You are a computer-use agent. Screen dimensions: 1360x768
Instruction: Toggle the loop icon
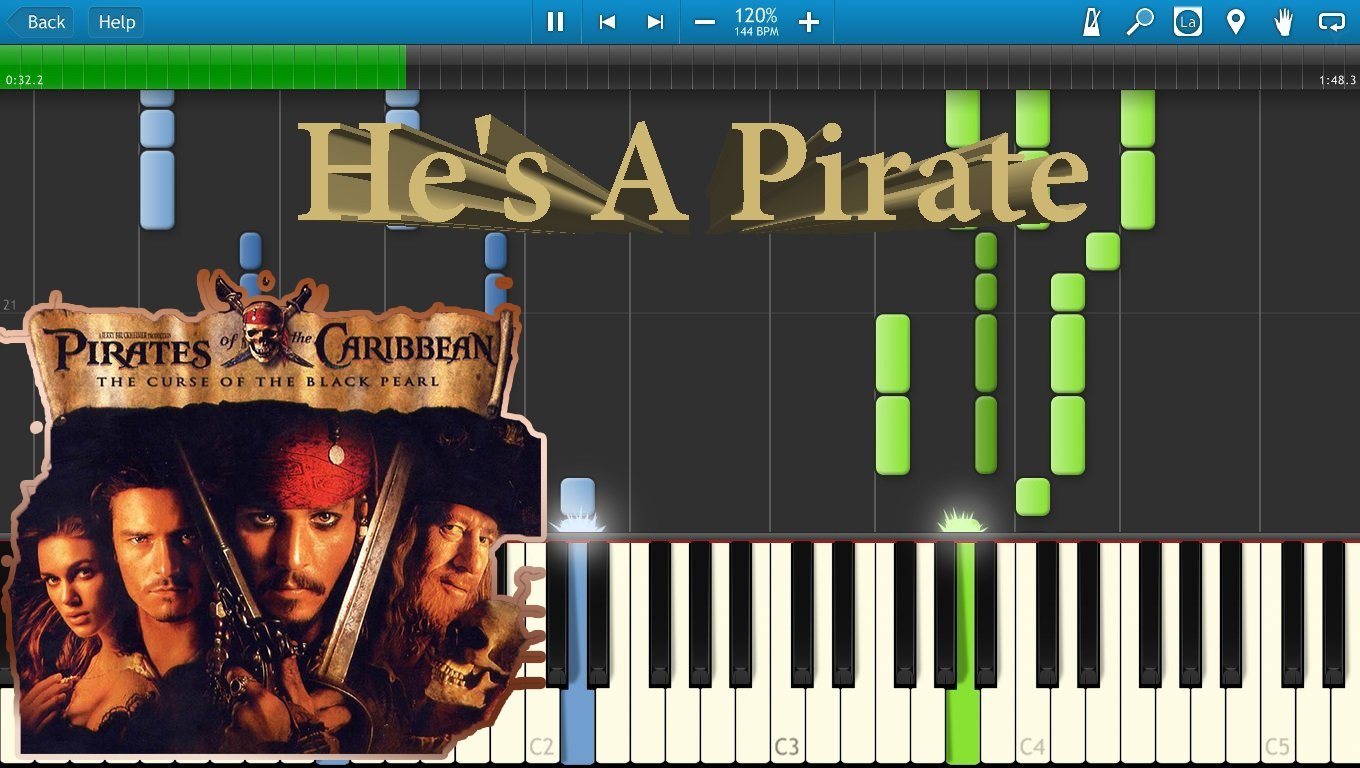[1332, 22]
